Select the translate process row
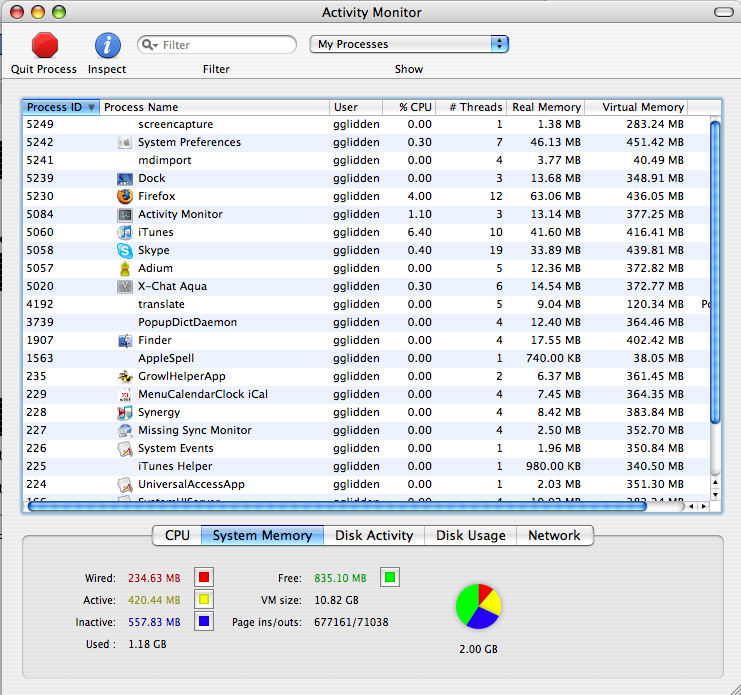Image resolution: width=741 pixels, height=695 pixels. pyautogui.click(x=366, y=304)
